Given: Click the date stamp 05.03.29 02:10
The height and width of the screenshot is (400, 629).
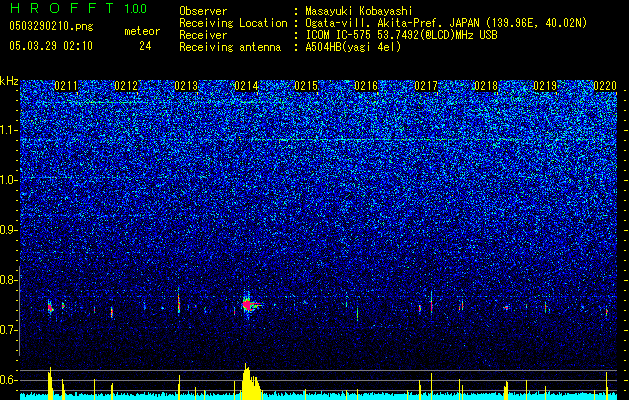Looking at the screenshot, I should 51,46.
